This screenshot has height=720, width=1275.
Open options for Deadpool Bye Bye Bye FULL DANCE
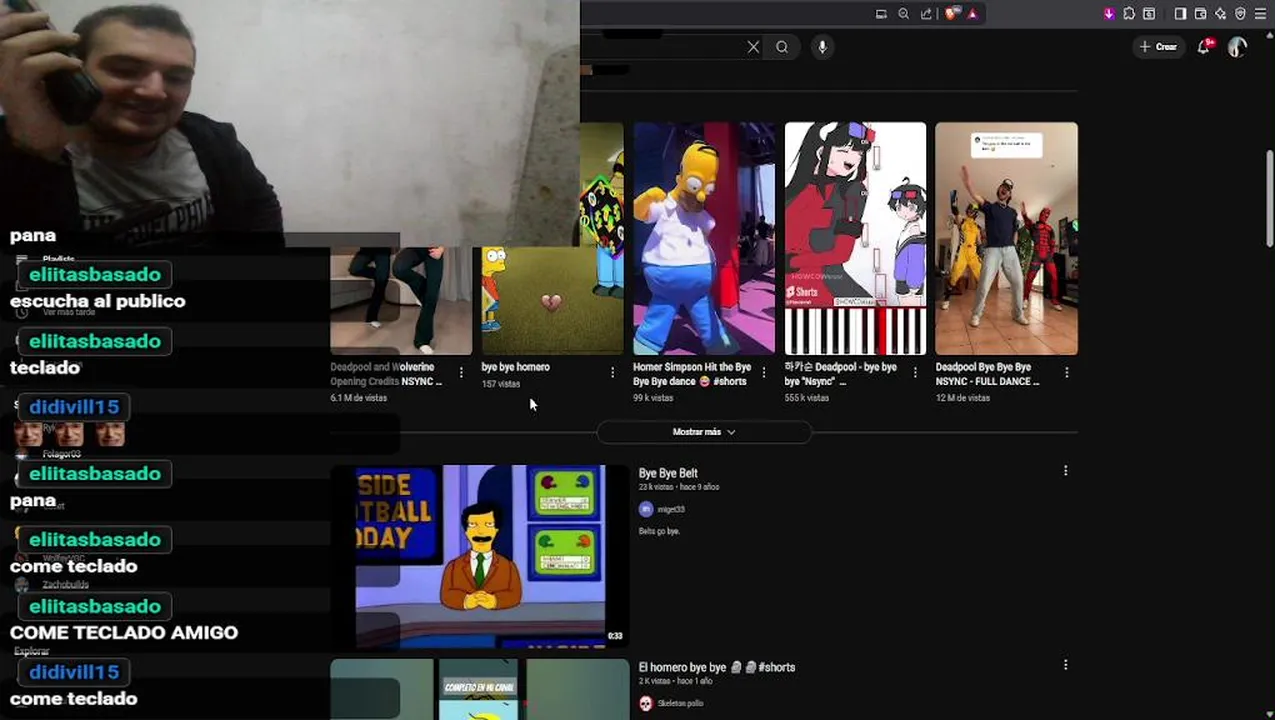coord(1066,372)
